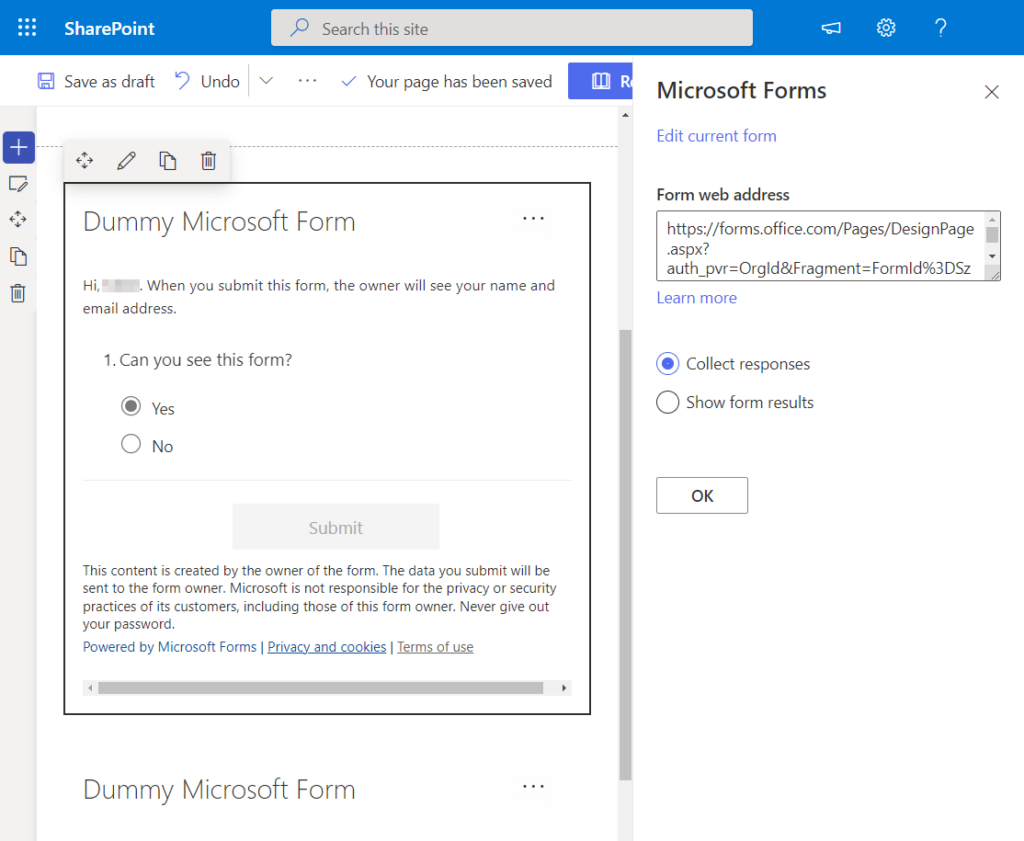Click the blue Republish book button
1024x841 pixels.
(x=600, y=81)
